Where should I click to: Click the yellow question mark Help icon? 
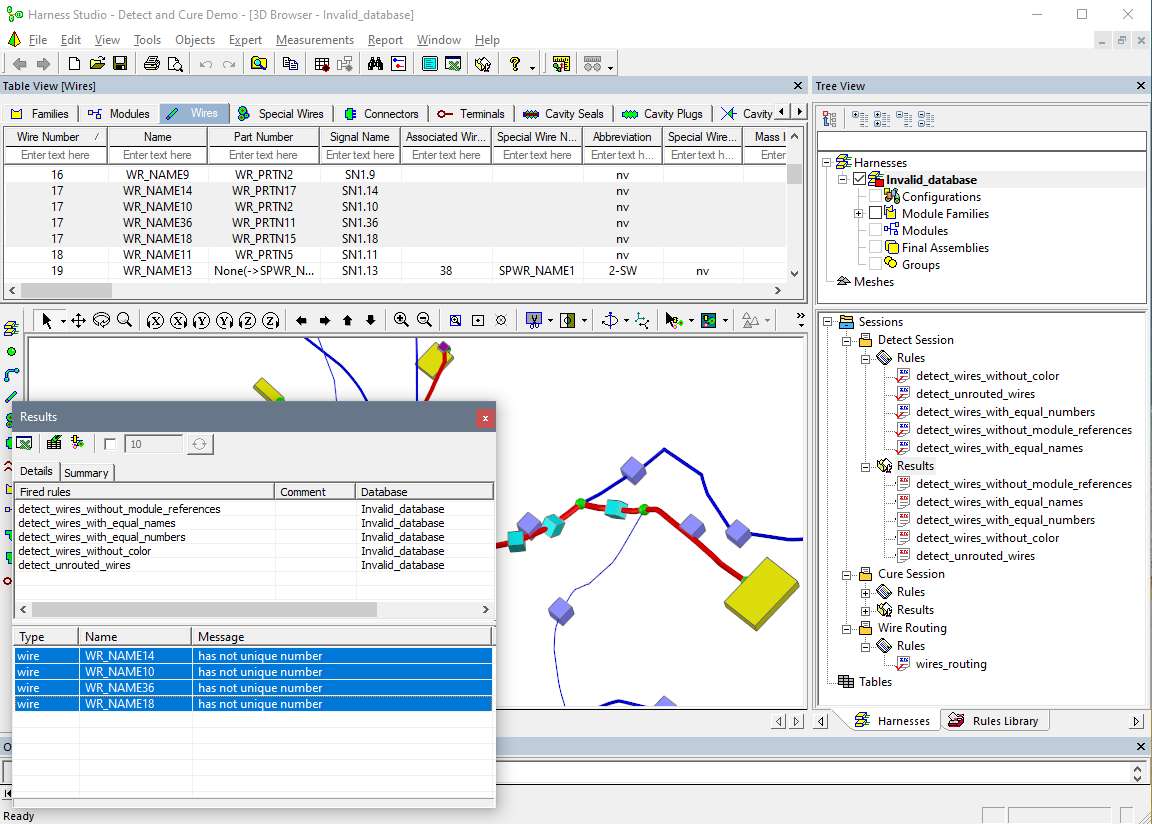tap(515, 64)
